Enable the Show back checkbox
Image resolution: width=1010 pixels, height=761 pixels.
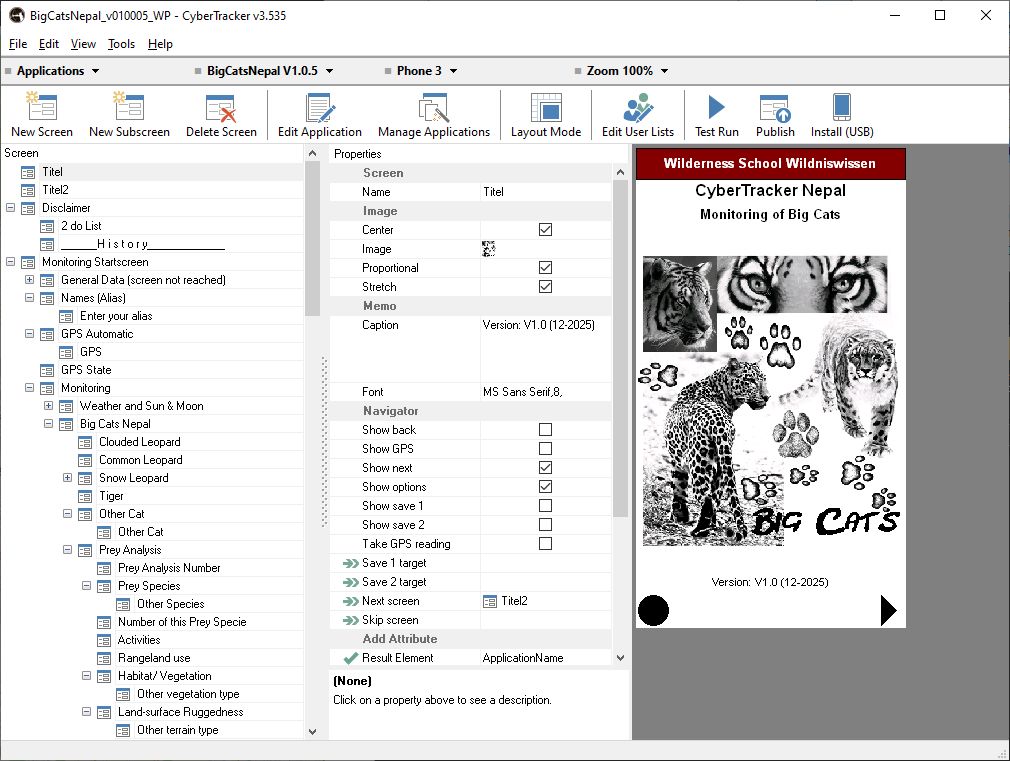(545, 430)
